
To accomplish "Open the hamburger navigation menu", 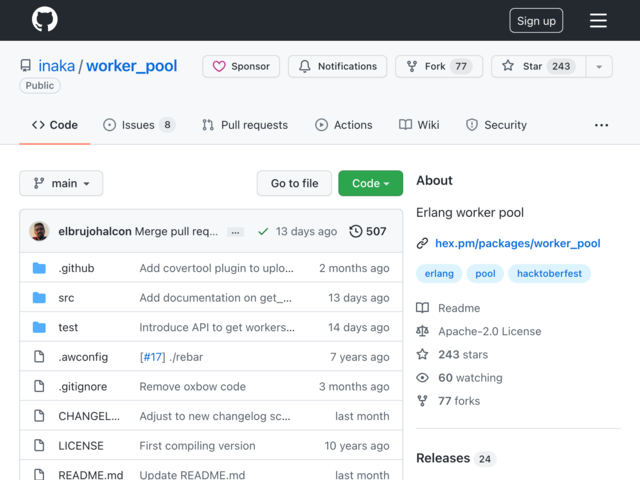I will (x=598, y=20).
